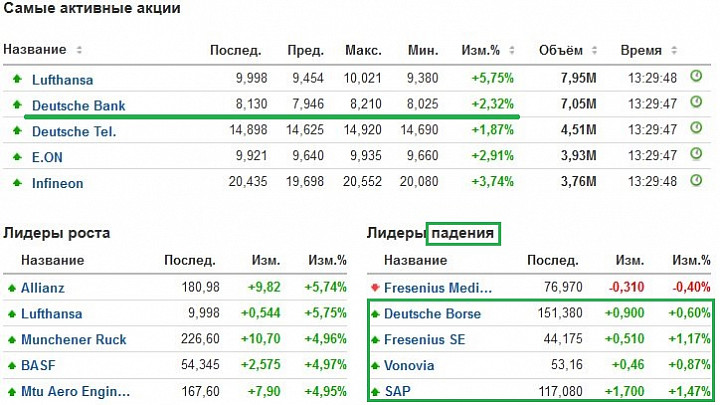
Task: Click the clock icon in Infineon row
Action: tap(696, 180)
